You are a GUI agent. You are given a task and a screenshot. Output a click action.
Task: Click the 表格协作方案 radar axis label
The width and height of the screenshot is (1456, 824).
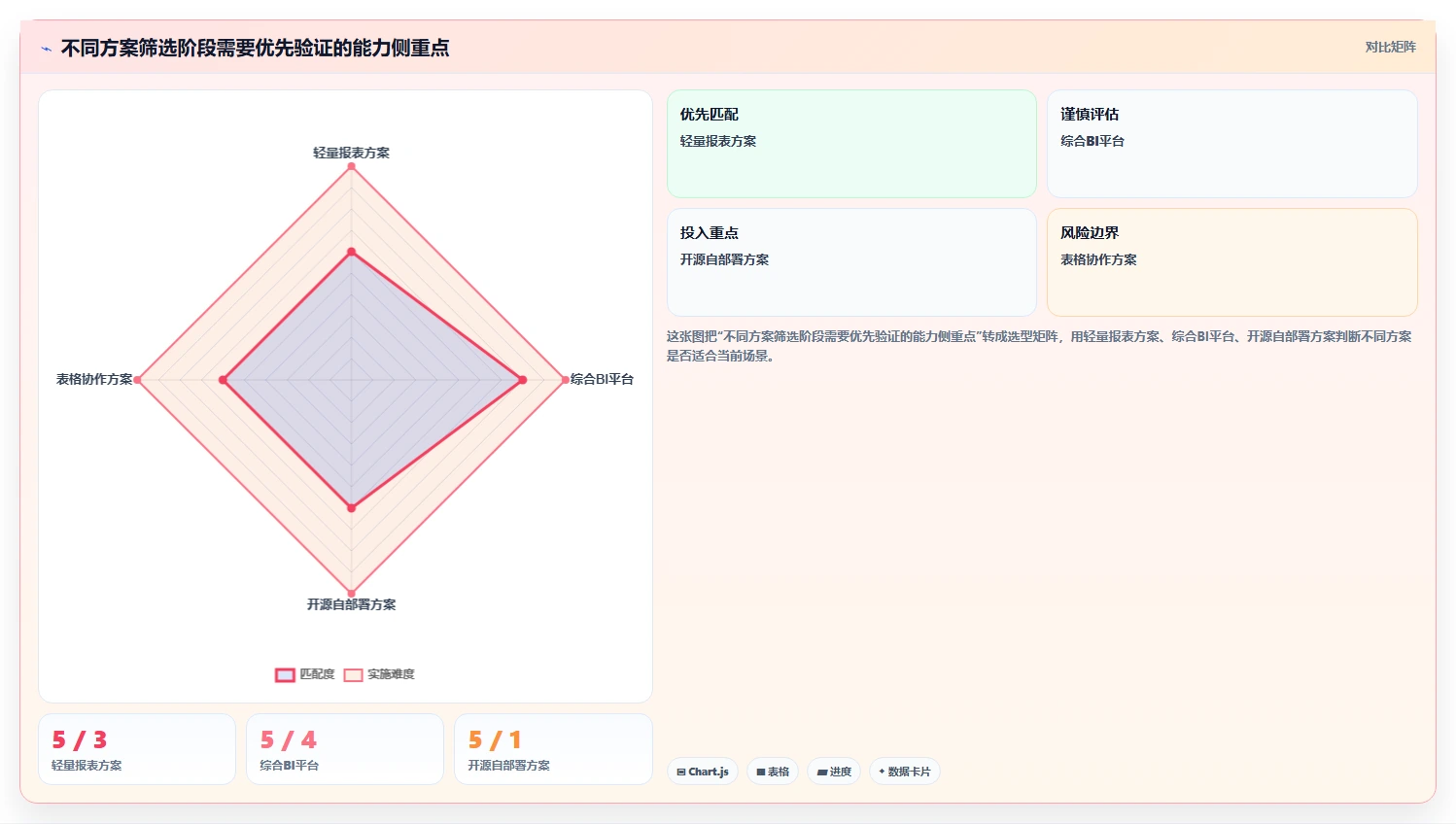(94, 379)
